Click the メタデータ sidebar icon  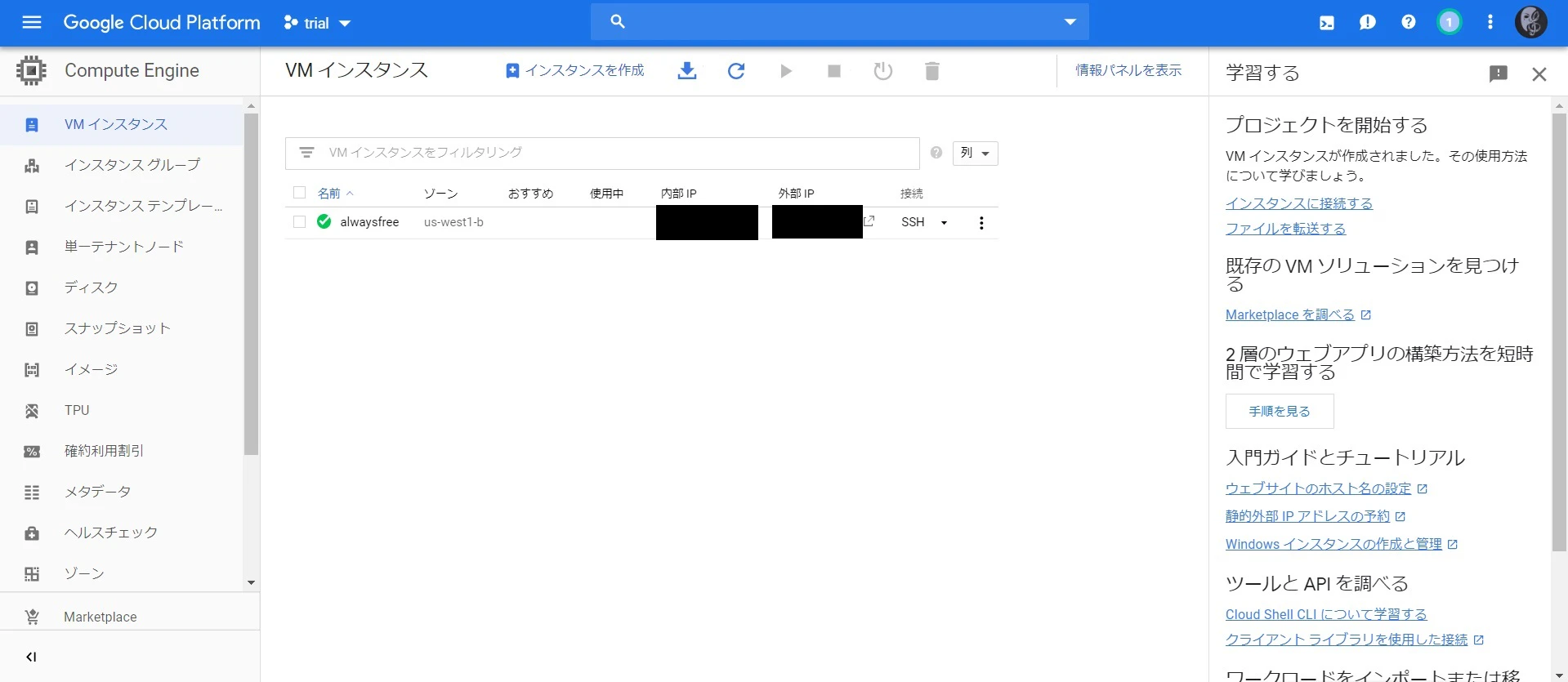coord(32,493)
